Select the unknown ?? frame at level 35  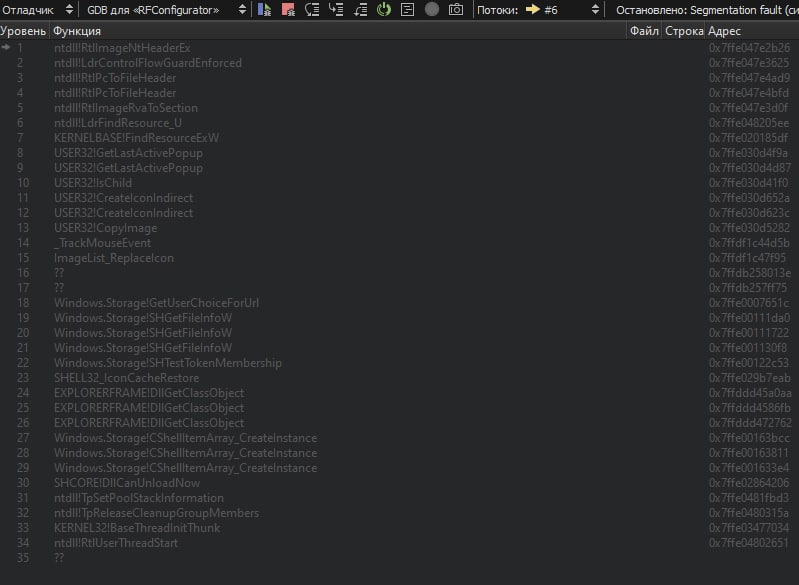[400, 558]
